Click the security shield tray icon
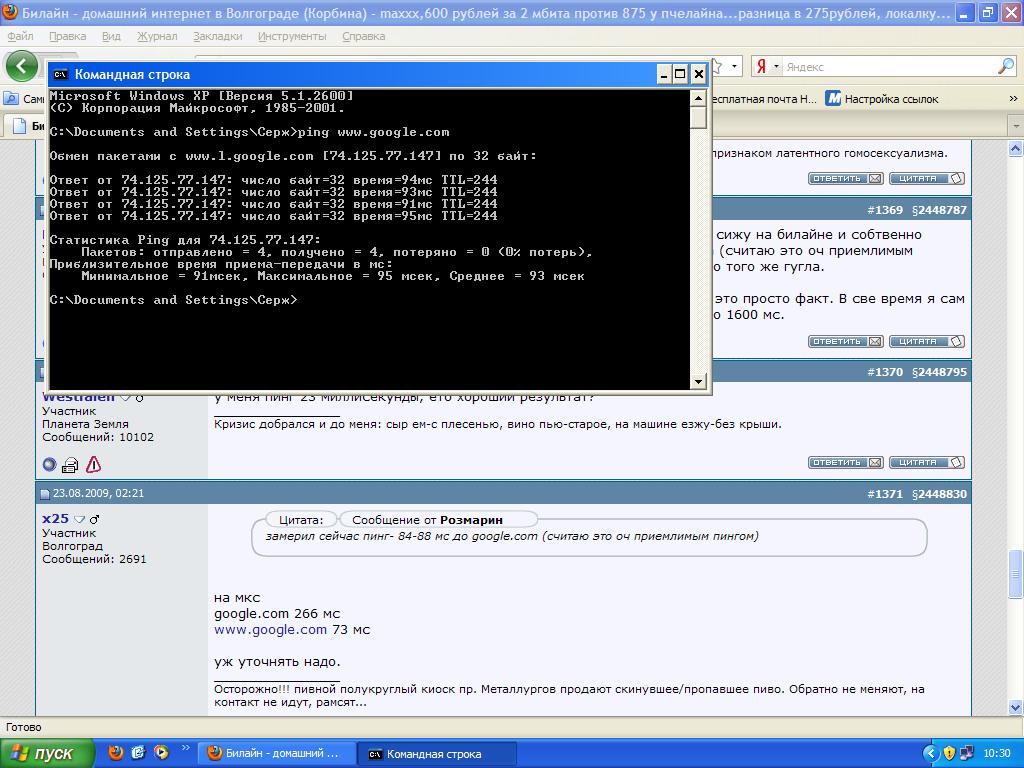 pos(949,753)
